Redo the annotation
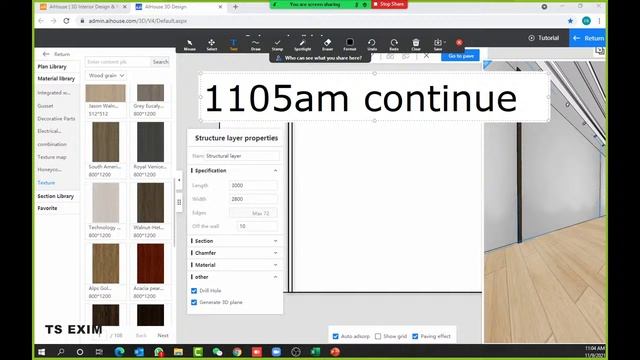Screen dimensions: 640x360 tap(394, 44)
